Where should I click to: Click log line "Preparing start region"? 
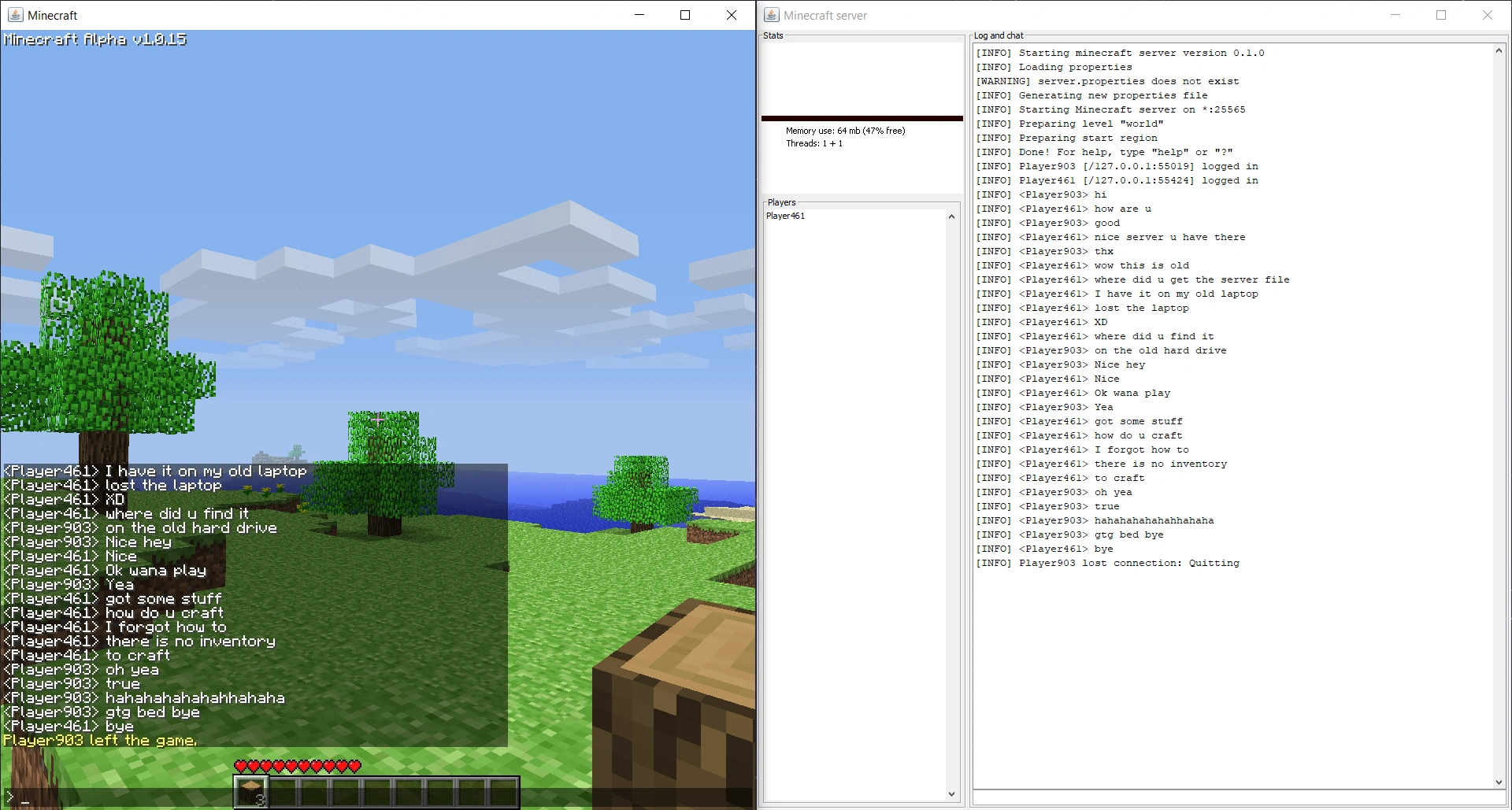(x=1067, y=138)
